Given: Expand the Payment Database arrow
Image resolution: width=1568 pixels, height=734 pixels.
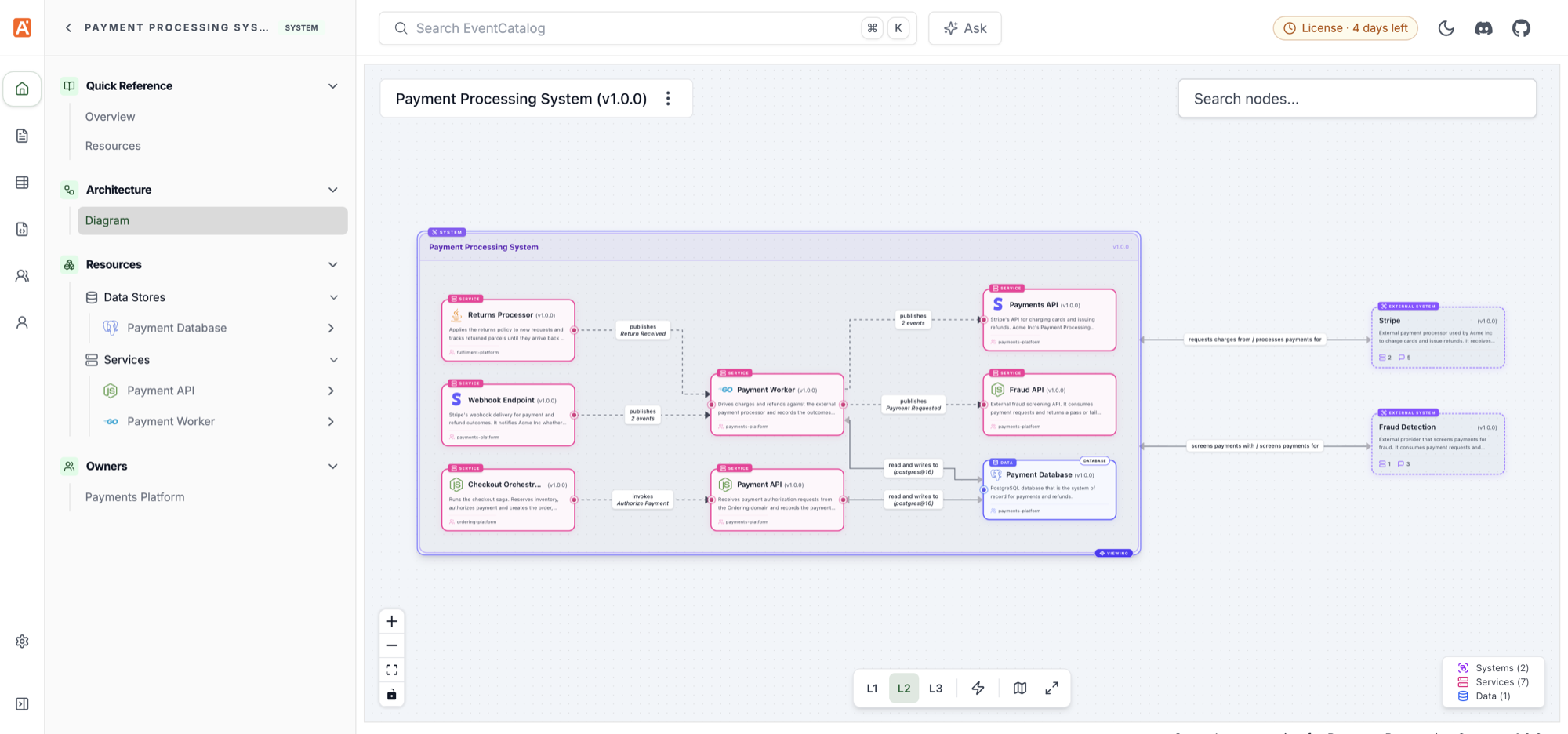Looking at the screenshot, I should pyautogui.click(x=331, y=329).
